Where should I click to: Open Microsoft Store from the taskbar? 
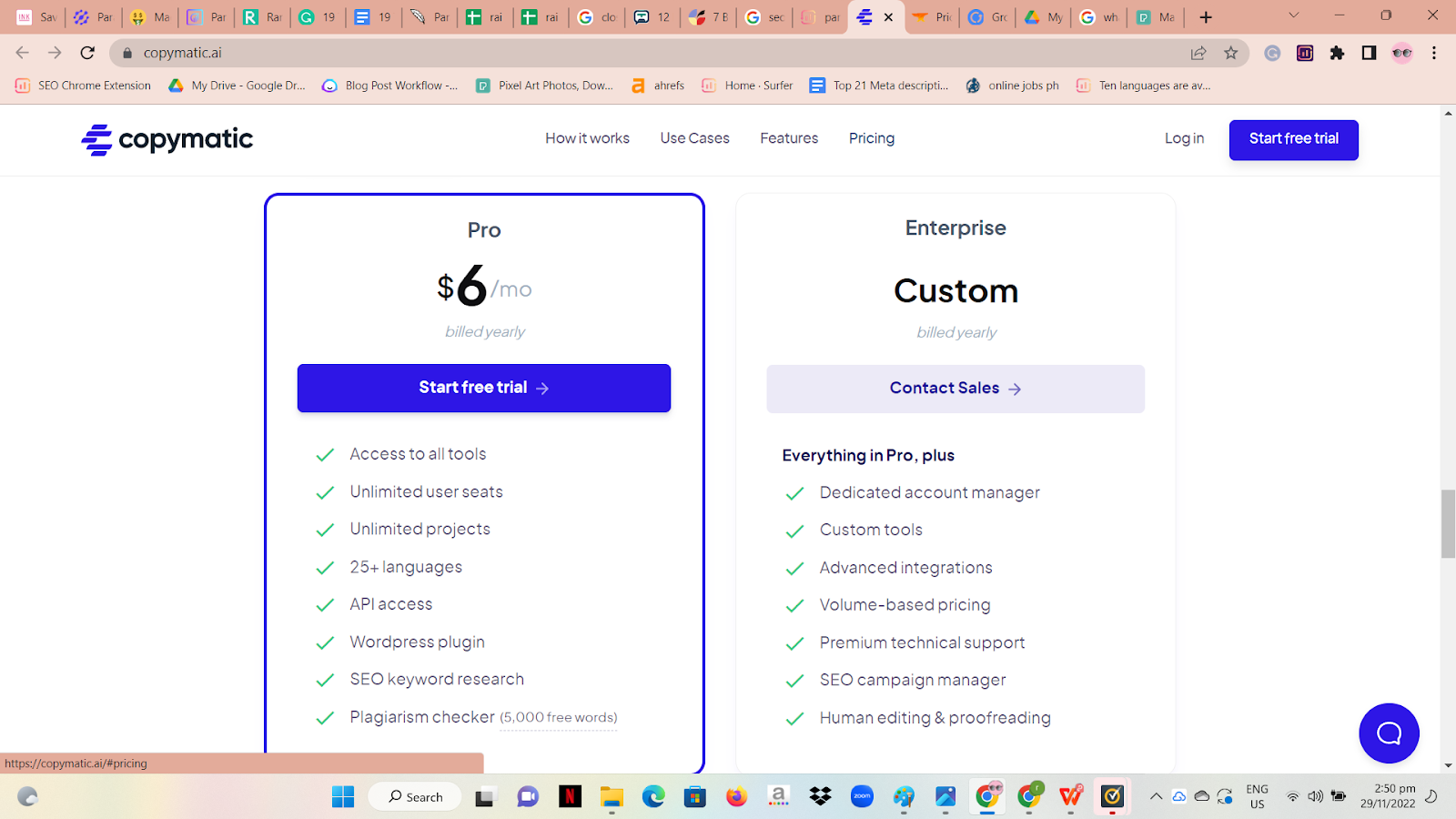coord(695,797)
